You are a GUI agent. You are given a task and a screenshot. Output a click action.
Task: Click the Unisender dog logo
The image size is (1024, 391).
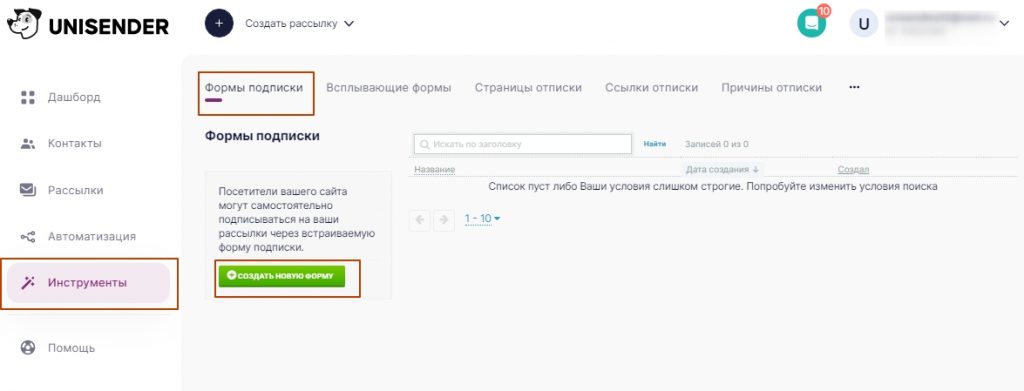(24, 23)
